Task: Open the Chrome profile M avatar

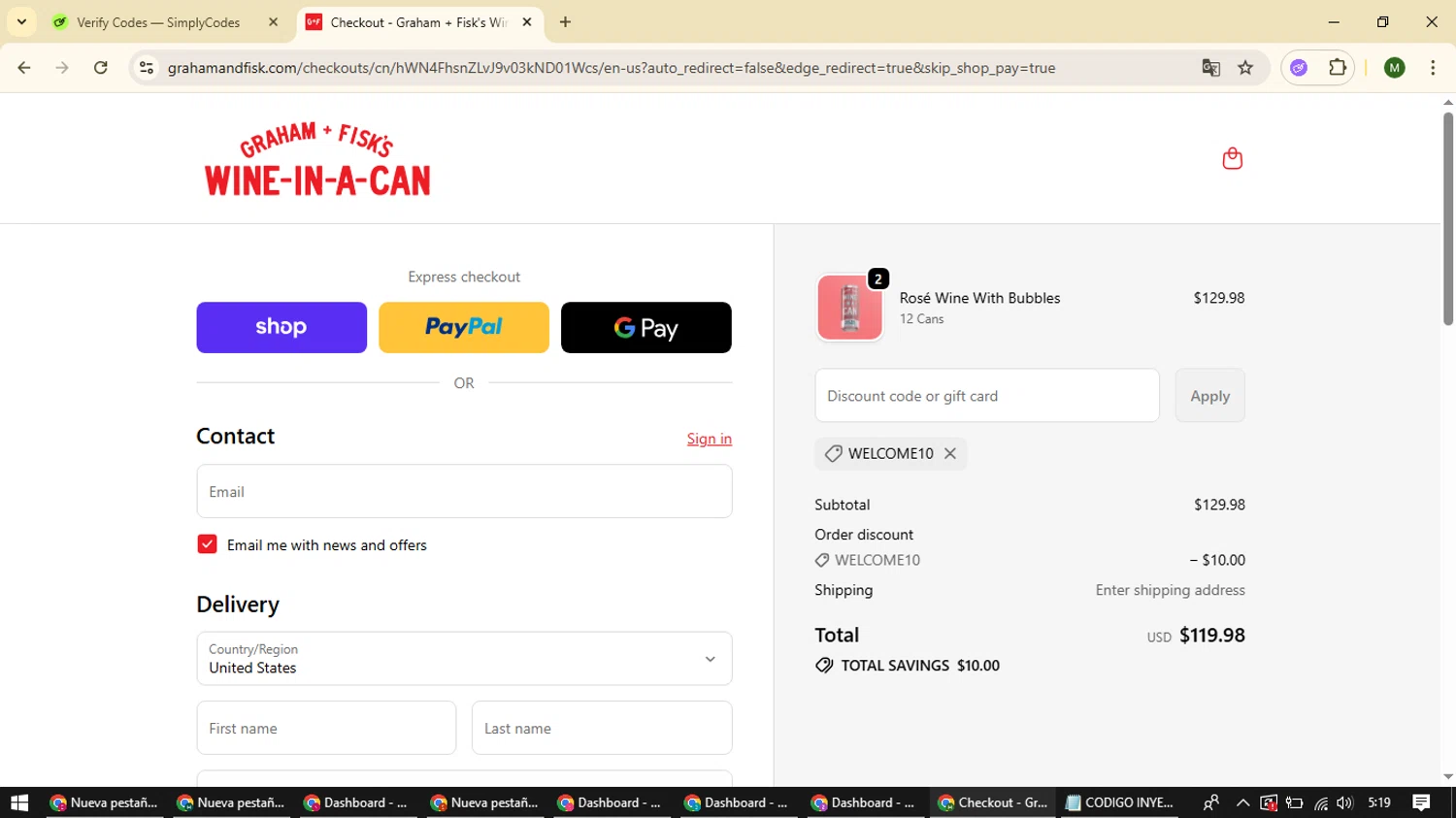Action: click(1395, 68)
